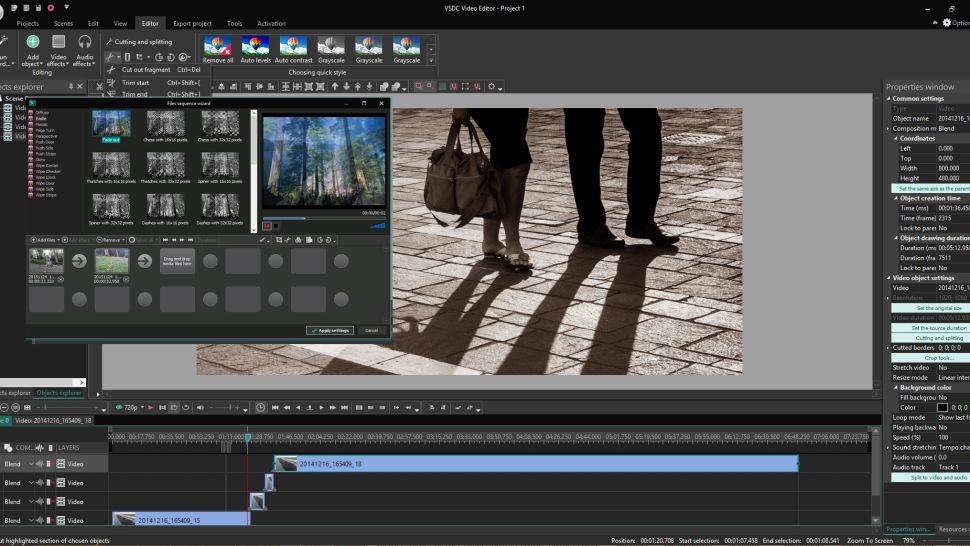
Task: Select Cut out fragment menu entry
Action: tap(146, 70)
